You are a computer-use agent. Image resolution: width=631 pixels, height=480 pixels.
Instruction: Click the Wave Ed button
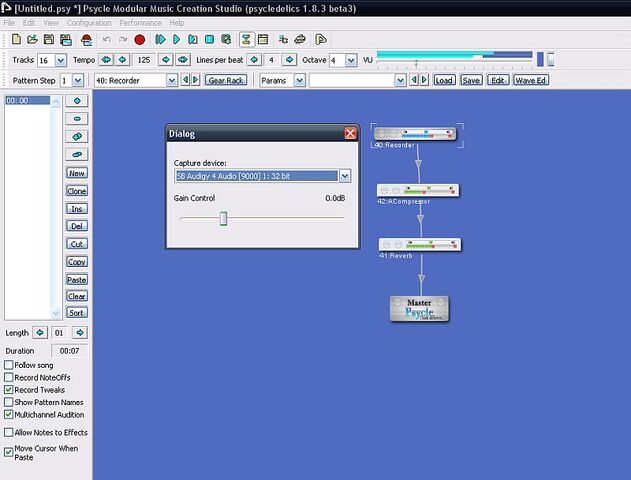pyautogui.click(x=531, y=80)
